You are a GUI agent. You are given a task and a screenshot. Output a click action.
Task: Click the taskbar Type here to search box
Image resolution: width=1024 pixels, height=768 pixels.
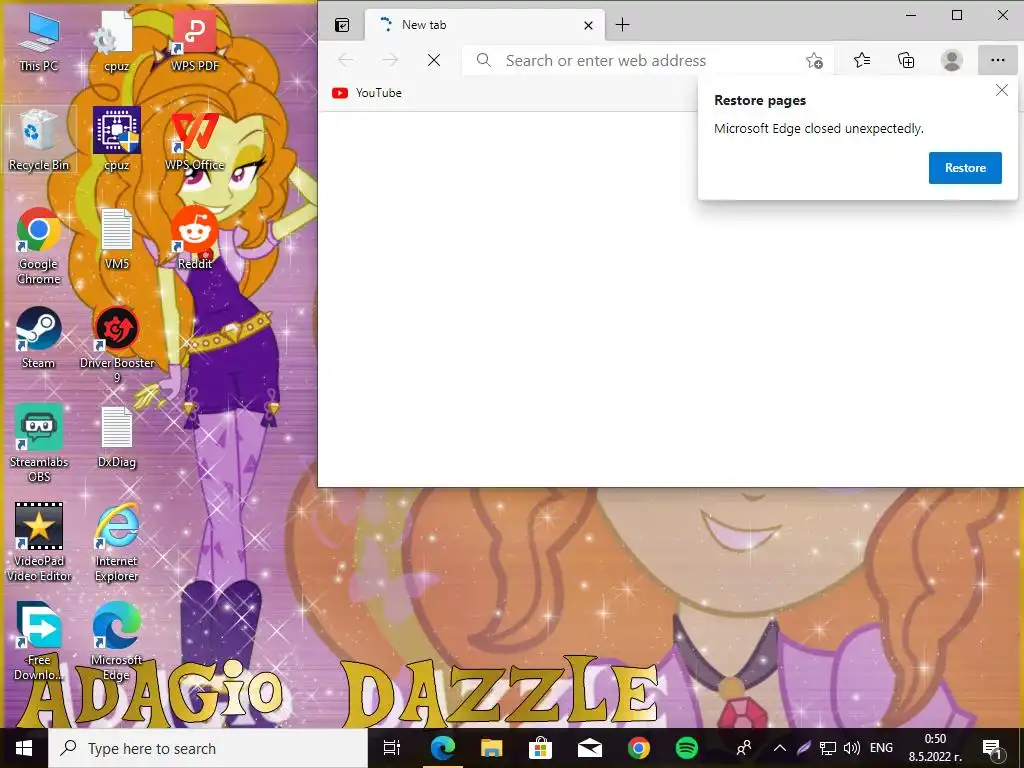coord(208,748)
